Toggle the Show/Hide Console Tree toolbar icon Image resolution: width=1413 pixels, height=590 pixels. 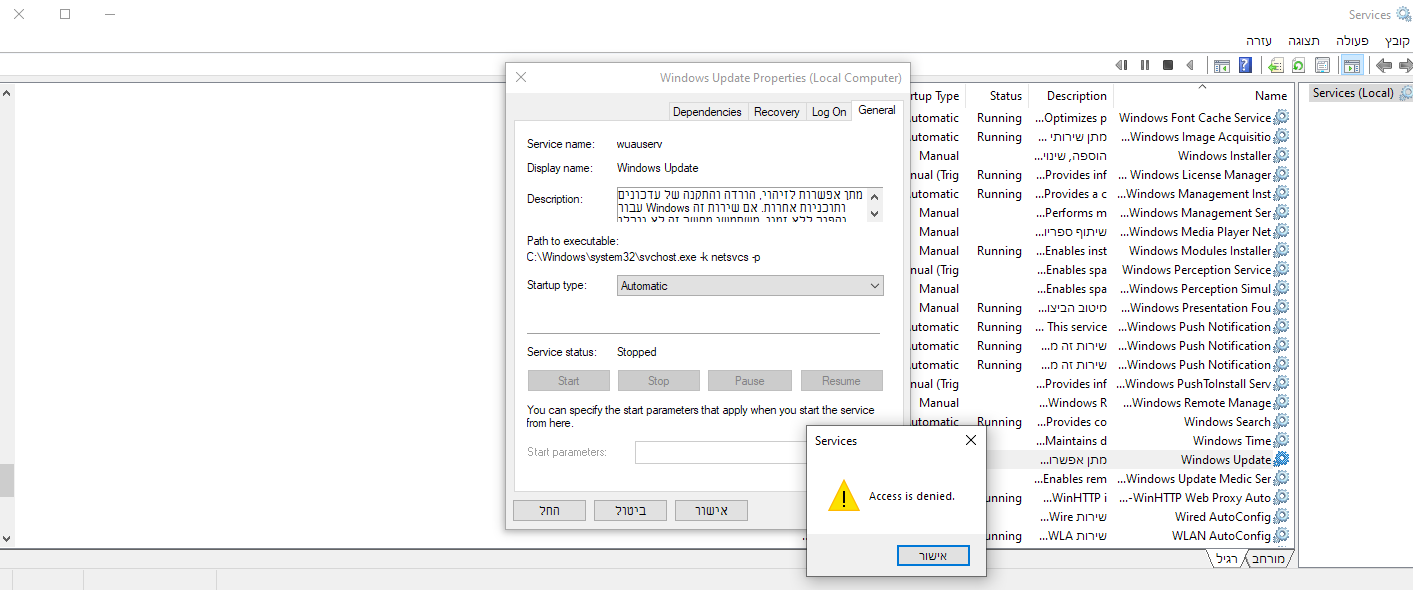click(1352, 65)
